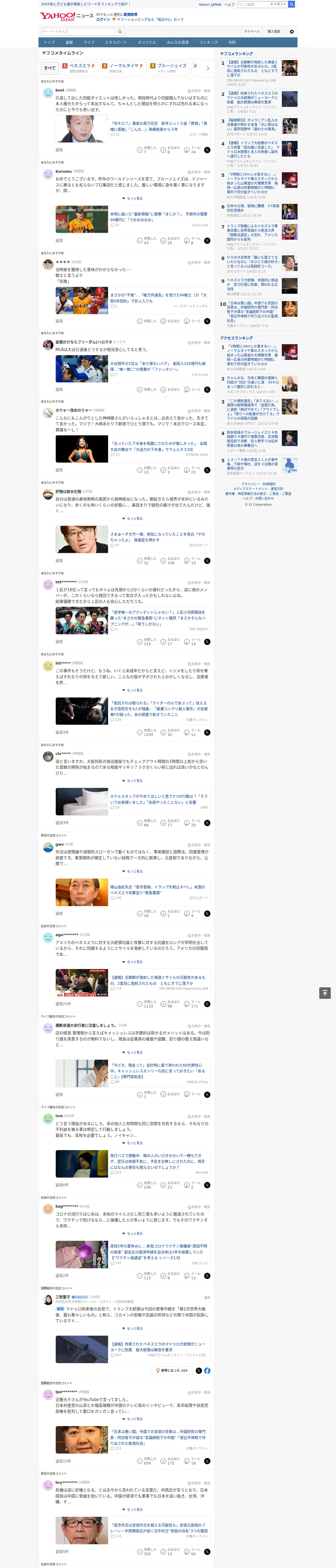
Task: Click 返信 under kool's comment
Action: click(59, 150)
